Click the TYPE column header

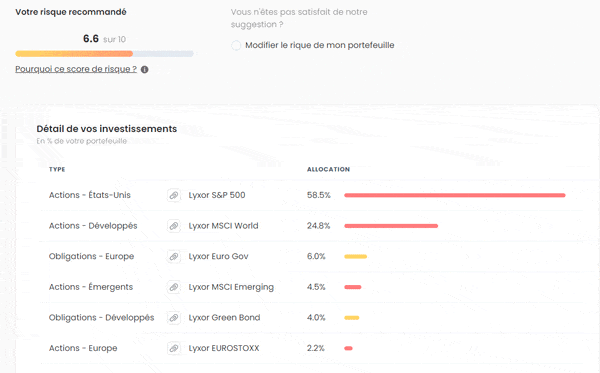(x=57, y=169)
